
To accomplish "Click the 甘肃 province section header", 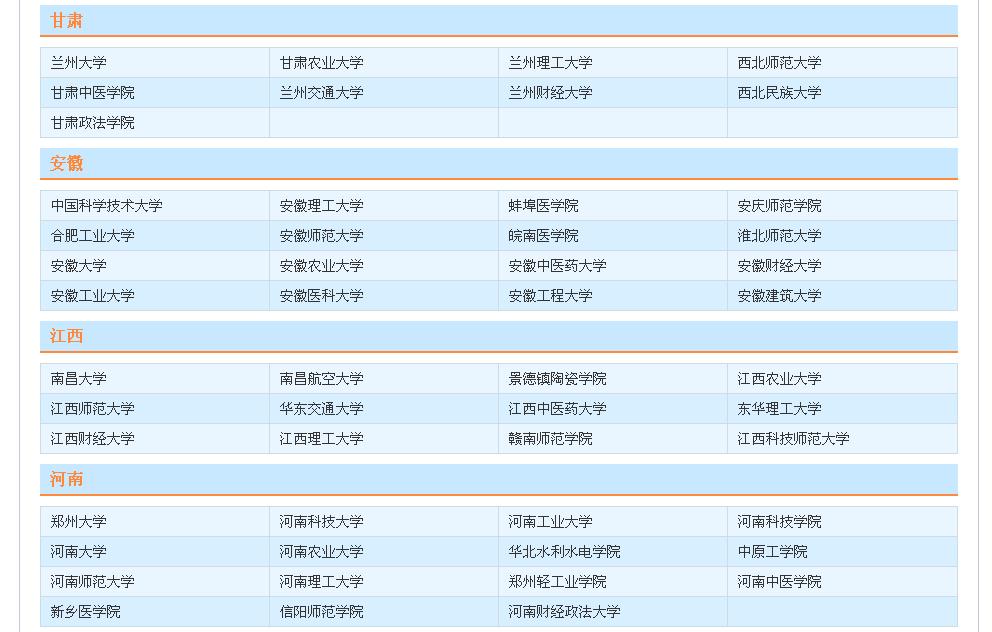I will click(x=67, y=21).
